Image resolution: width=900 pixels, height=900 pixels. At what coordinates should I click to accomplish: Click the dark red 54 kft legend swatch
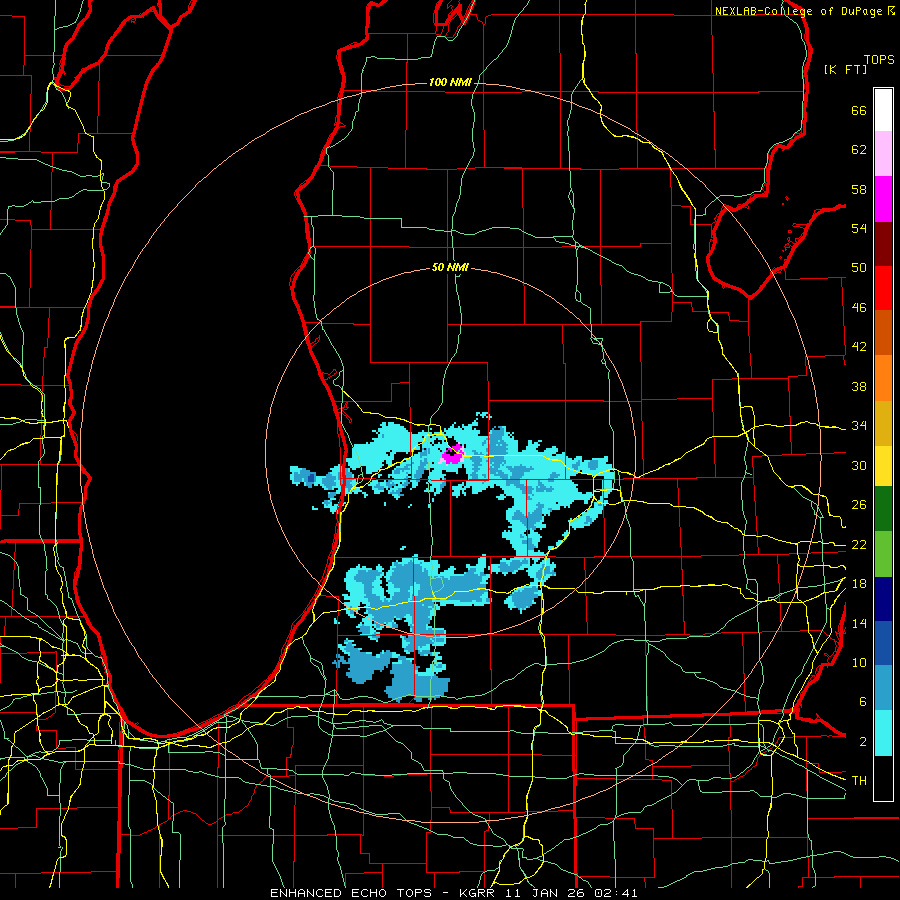(883, 243)
